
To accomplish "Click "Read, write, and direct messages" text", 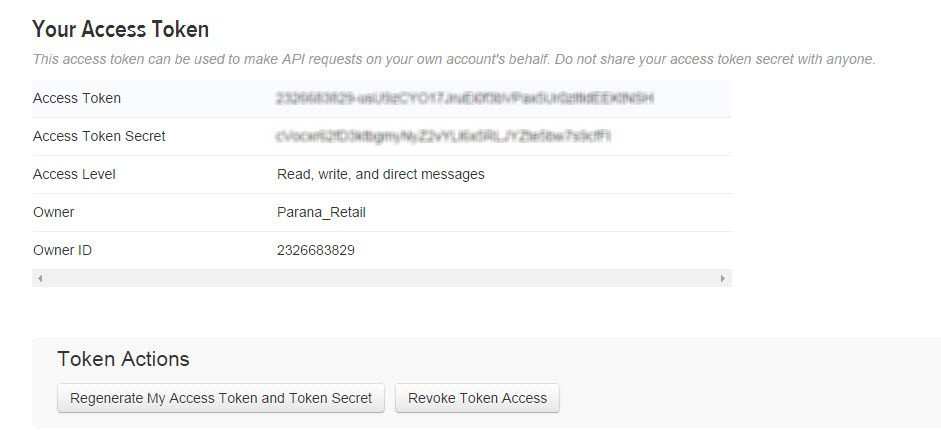I will click(x=380, y=174).
